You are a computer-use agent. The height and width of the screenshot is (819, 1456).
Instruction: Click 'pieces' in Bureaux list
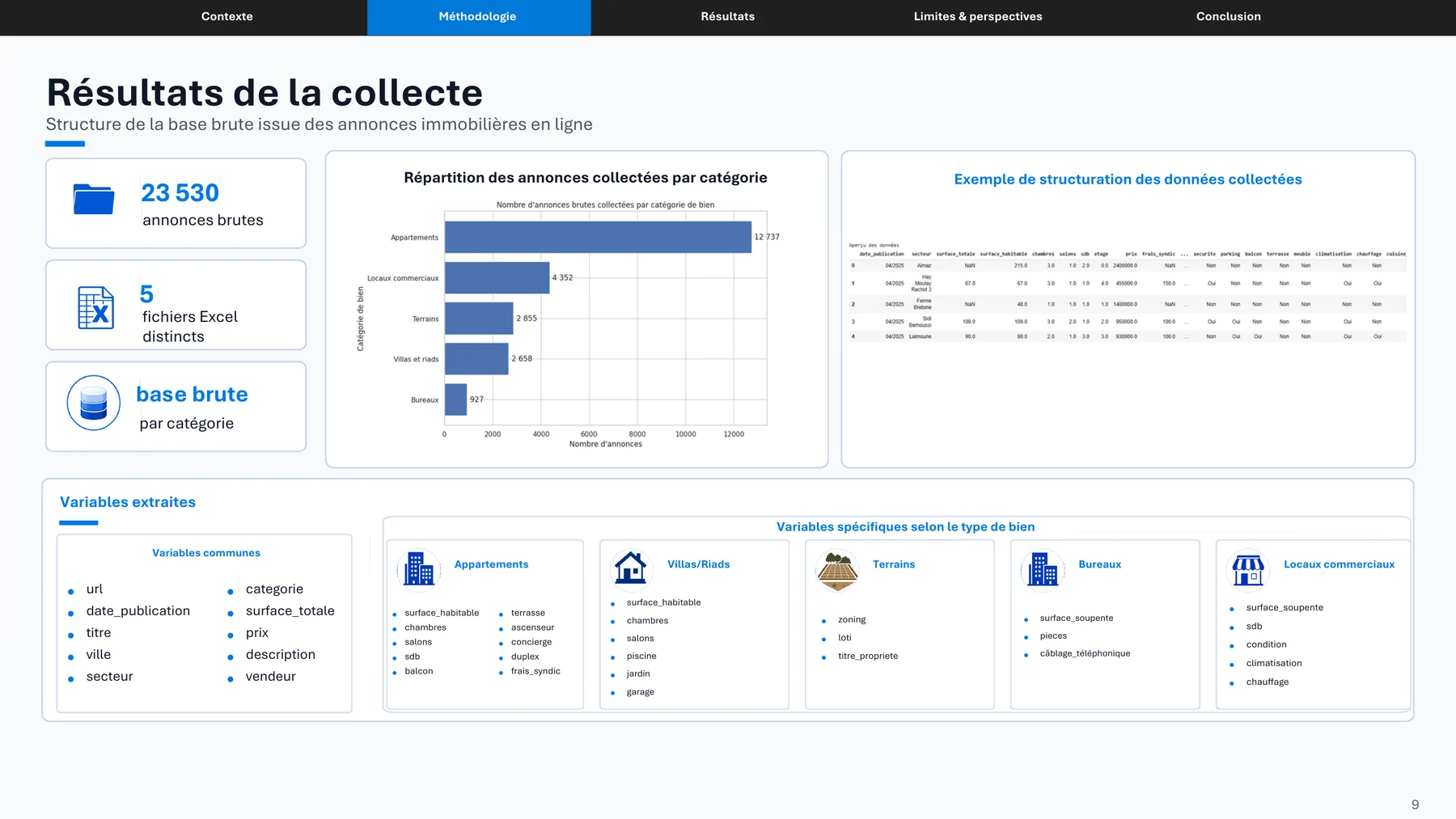point(1053,636)
